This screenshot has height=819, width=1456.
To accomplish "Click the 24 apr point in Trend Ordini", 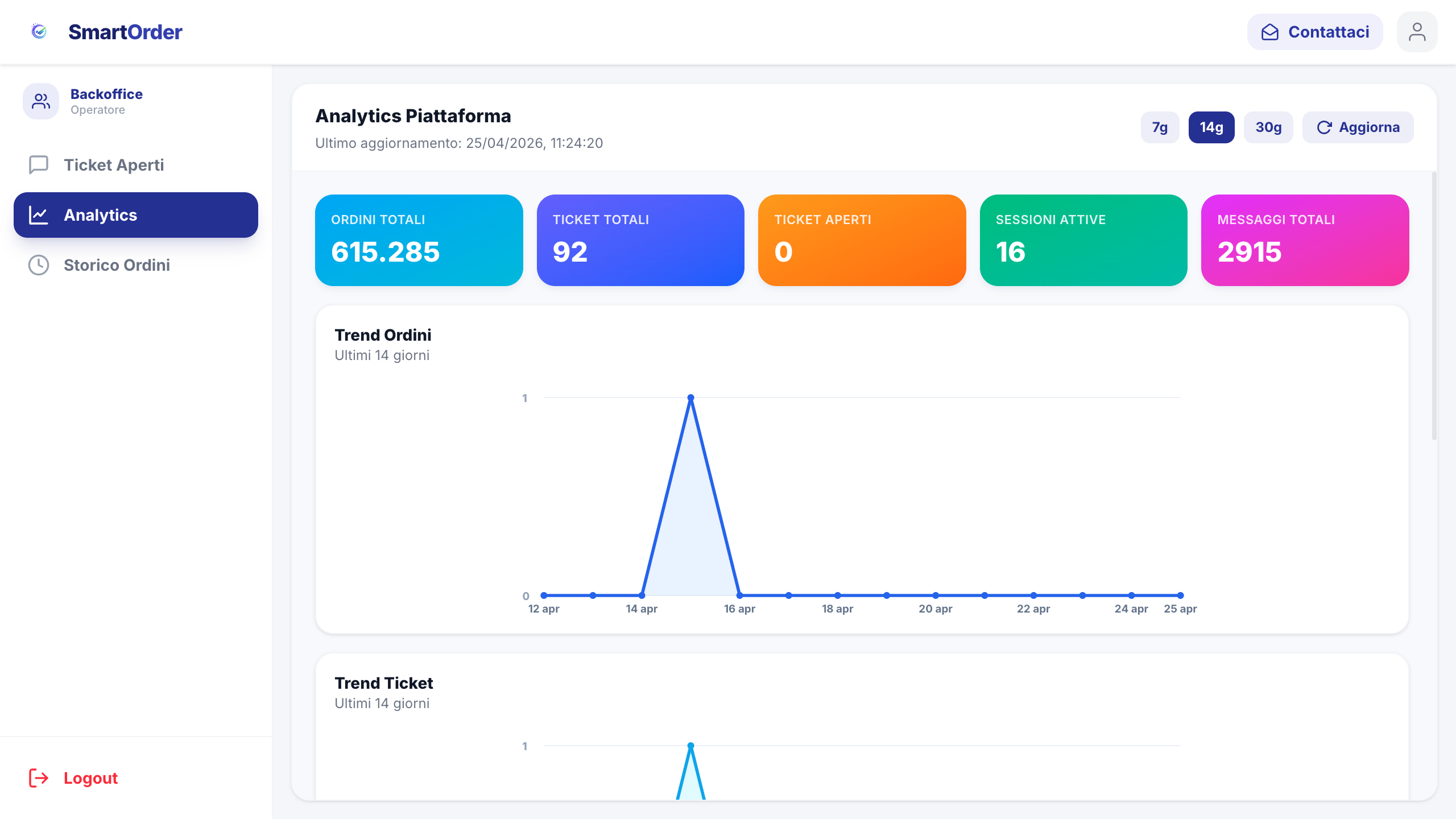I will (1132, 595).
